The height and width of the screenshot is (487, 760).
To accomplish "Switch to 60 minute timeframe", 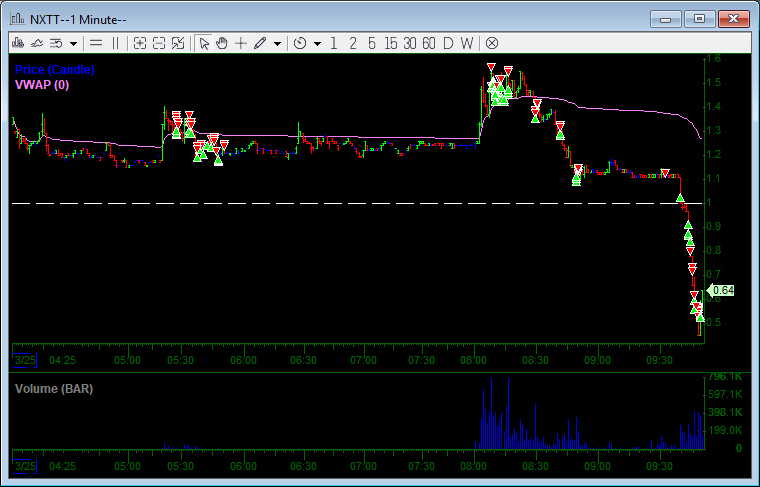I will click(x=429, y=44).
